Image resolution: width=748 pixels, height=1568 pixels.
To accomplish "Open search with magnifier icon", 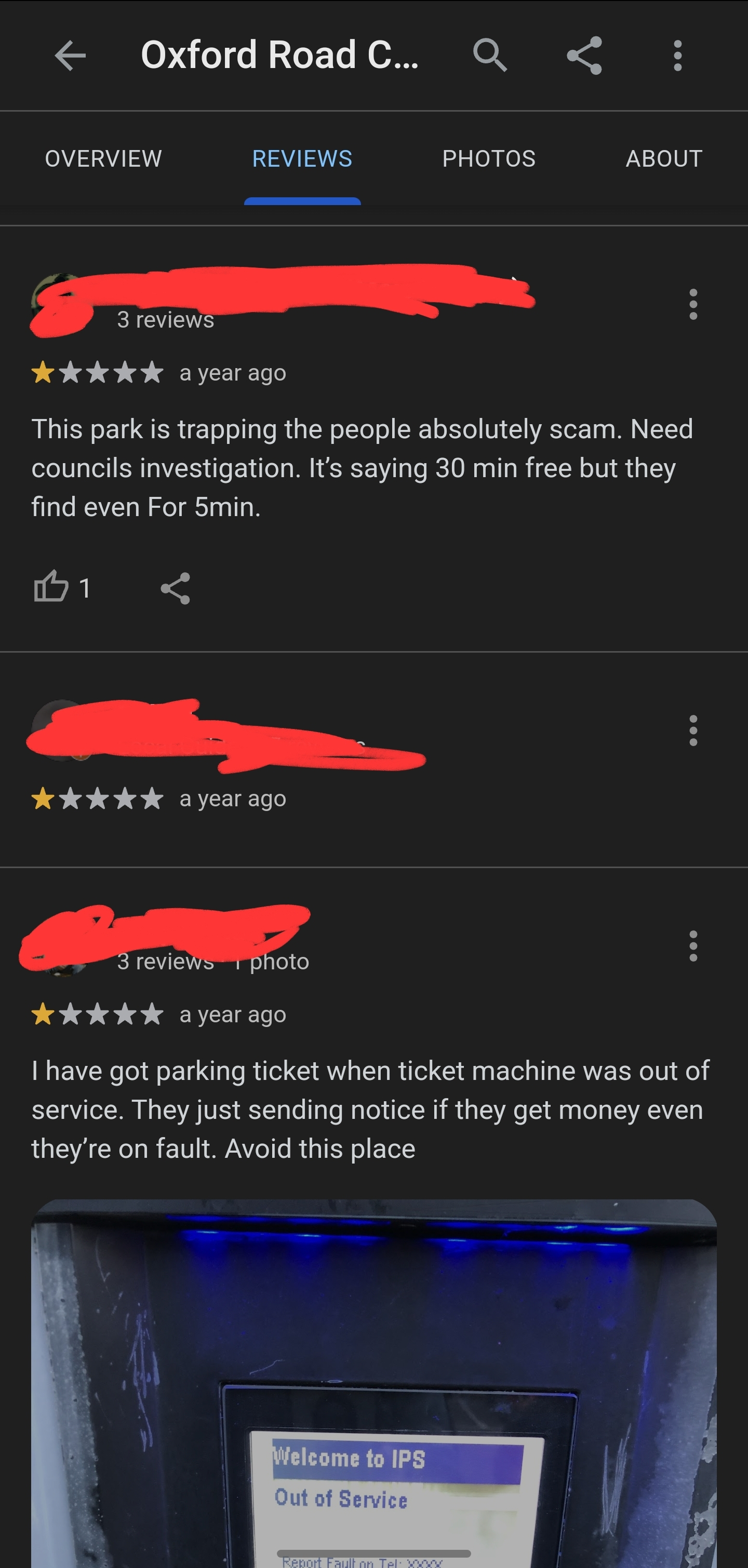I will pyautogui.click(x=490, y=56).
